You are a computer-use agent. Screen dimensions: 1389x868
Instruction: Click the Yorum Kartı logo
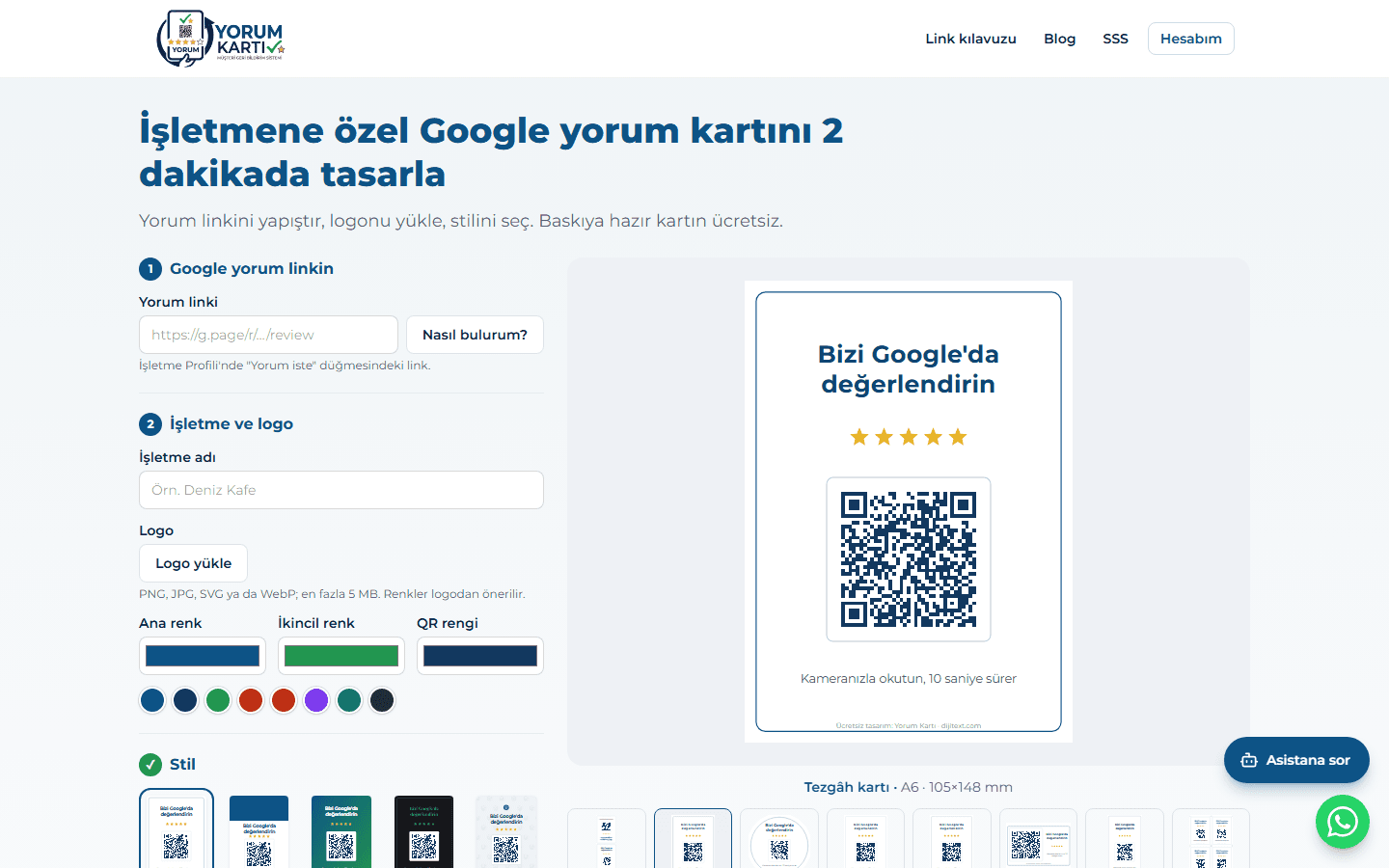pos(221,39)
